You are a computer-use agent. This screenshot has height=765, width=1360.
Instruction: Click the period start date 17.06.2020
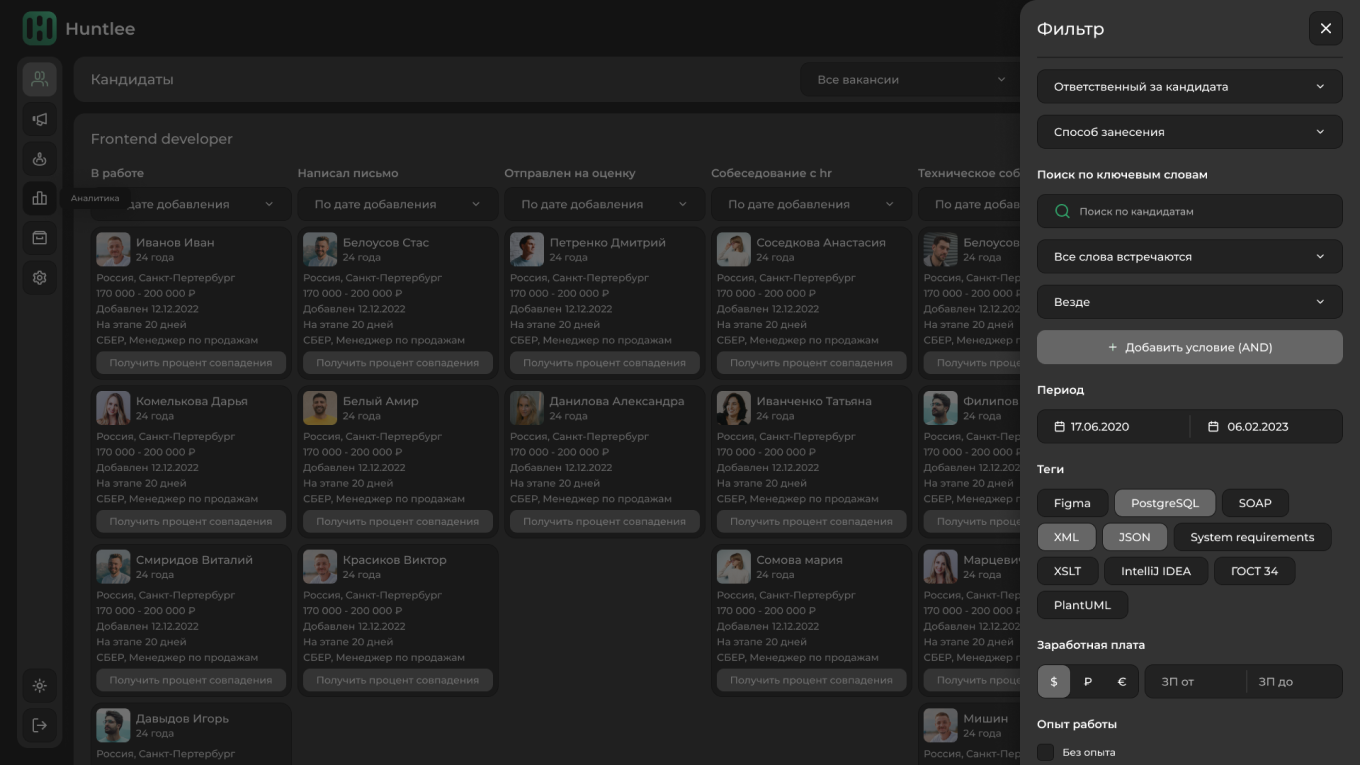coord(1099,427)
